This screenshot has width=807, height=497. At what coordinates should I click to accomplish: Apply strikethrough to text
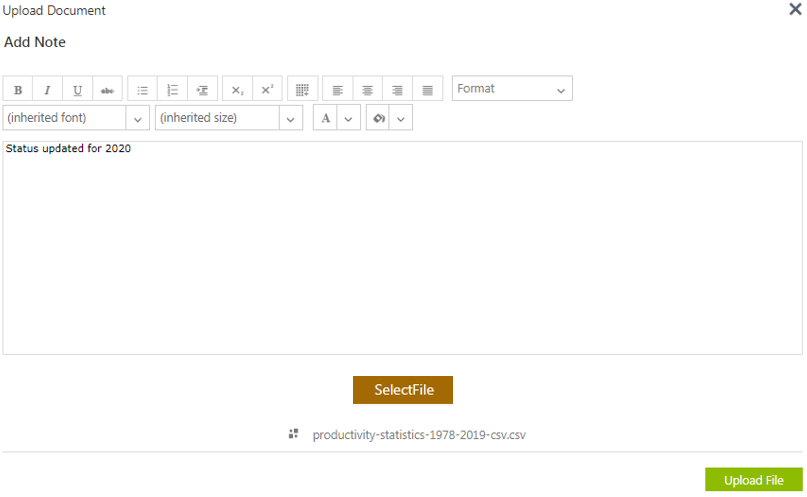coord(107,89)
